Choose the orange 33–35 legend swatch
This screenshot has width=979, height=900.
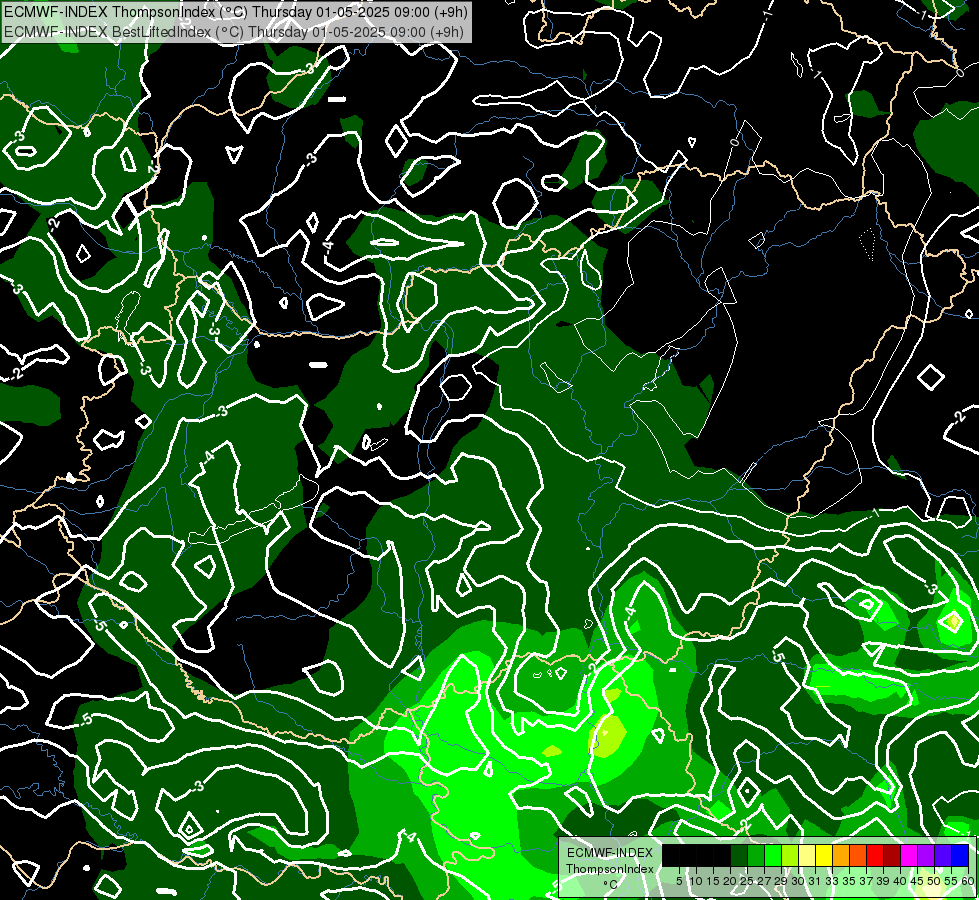pos(840,856)
